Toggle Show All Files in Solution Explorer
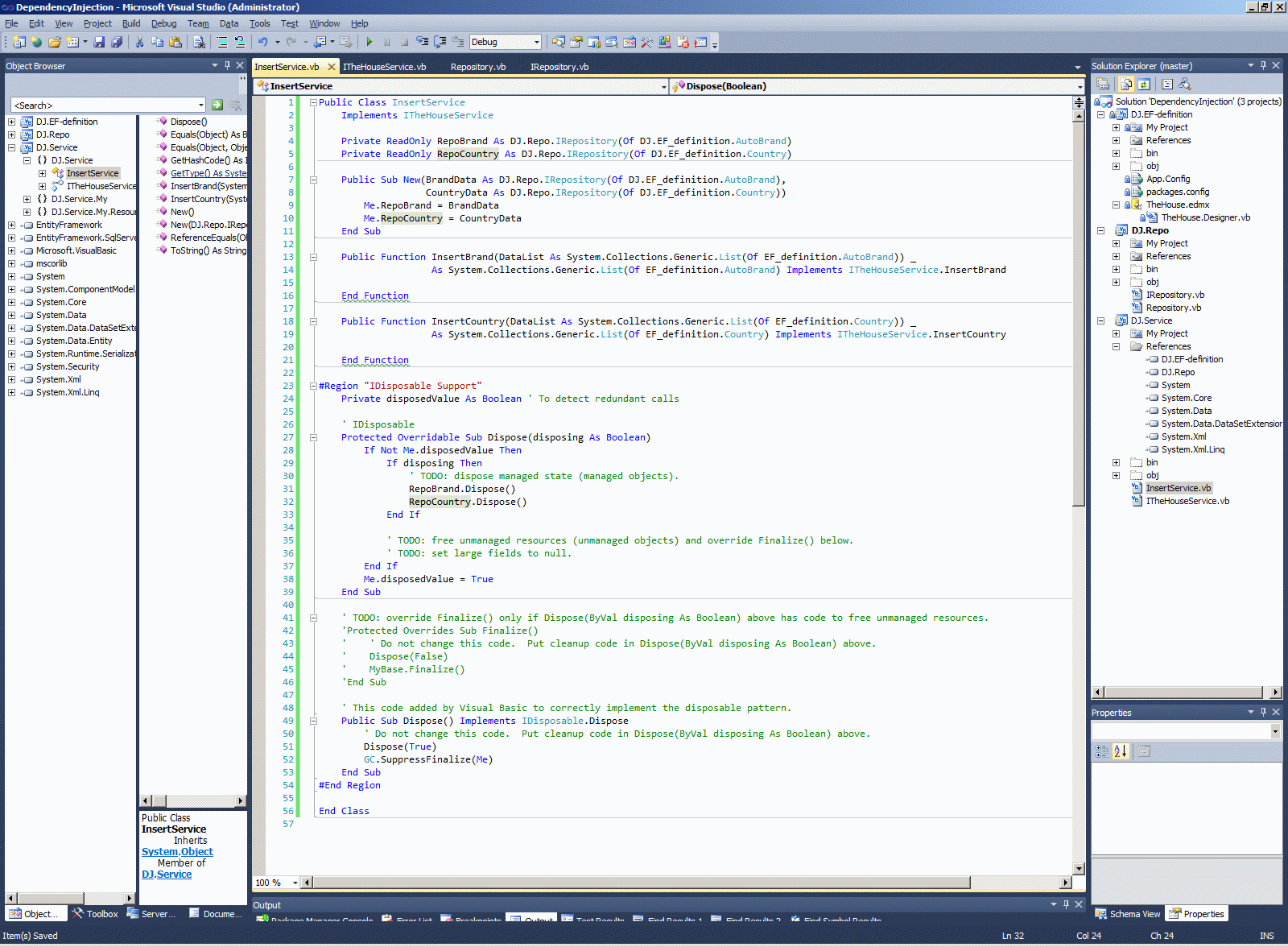Image resolution: width=1288 pixels, height=947 pixels. (x=1125, y=84)
